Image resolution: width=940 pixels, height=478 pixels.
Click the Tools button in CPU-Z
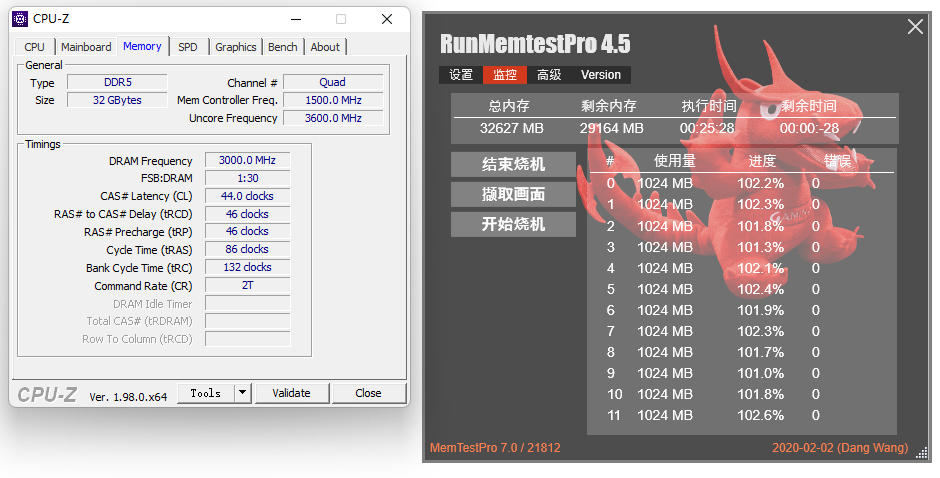pos(206,393)
